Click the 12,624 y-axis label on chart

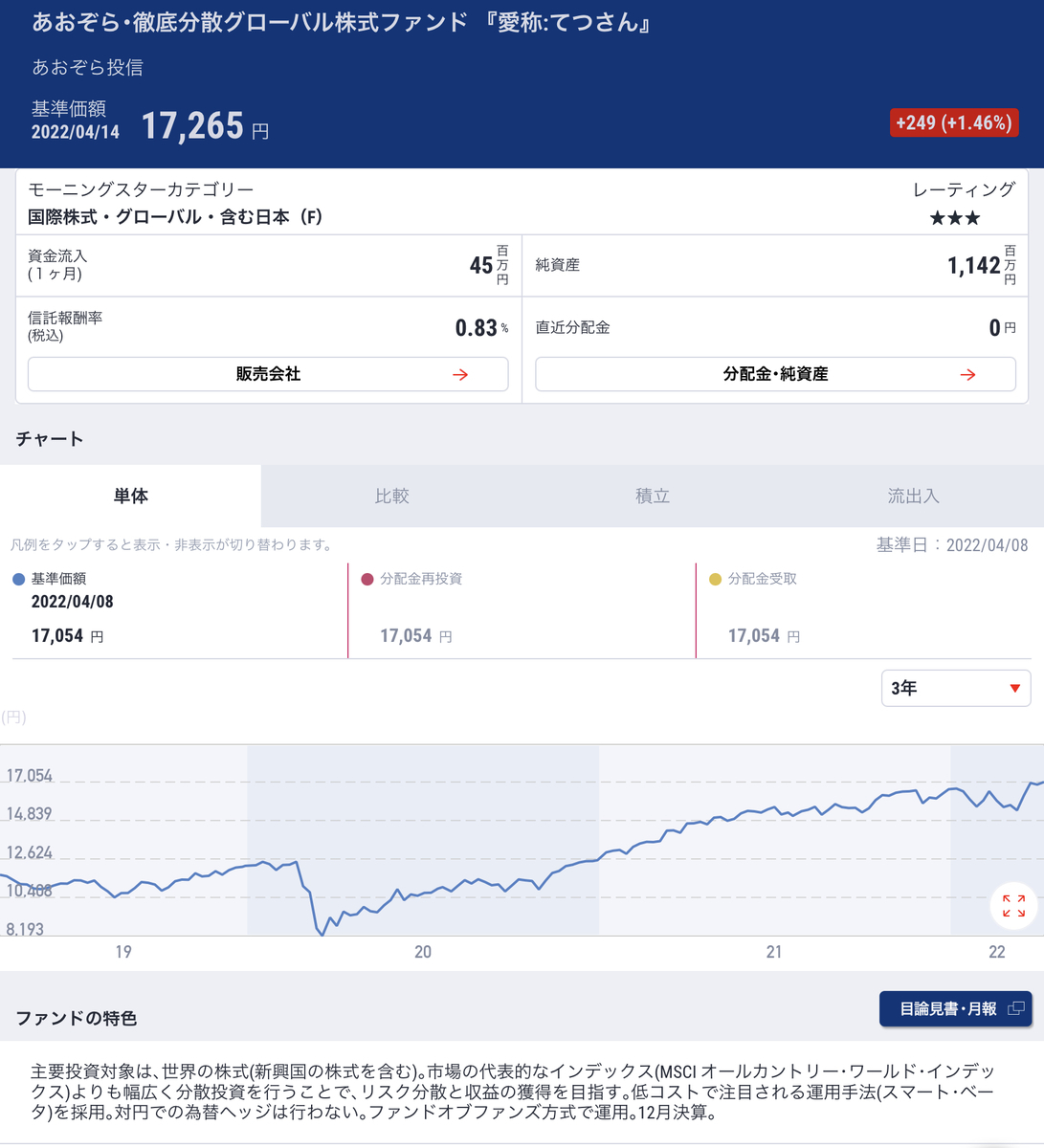(30, 852)
